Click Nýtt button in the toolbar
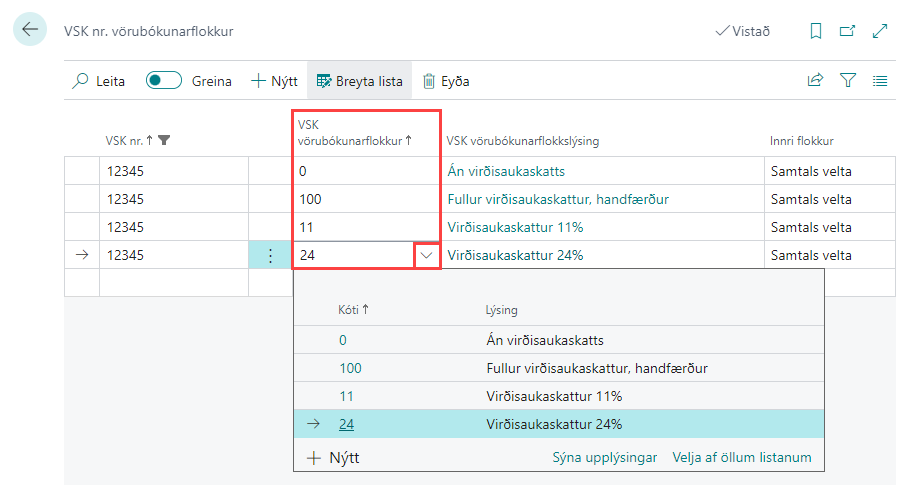This screenshot has width=900, height=485. [274, 81]
